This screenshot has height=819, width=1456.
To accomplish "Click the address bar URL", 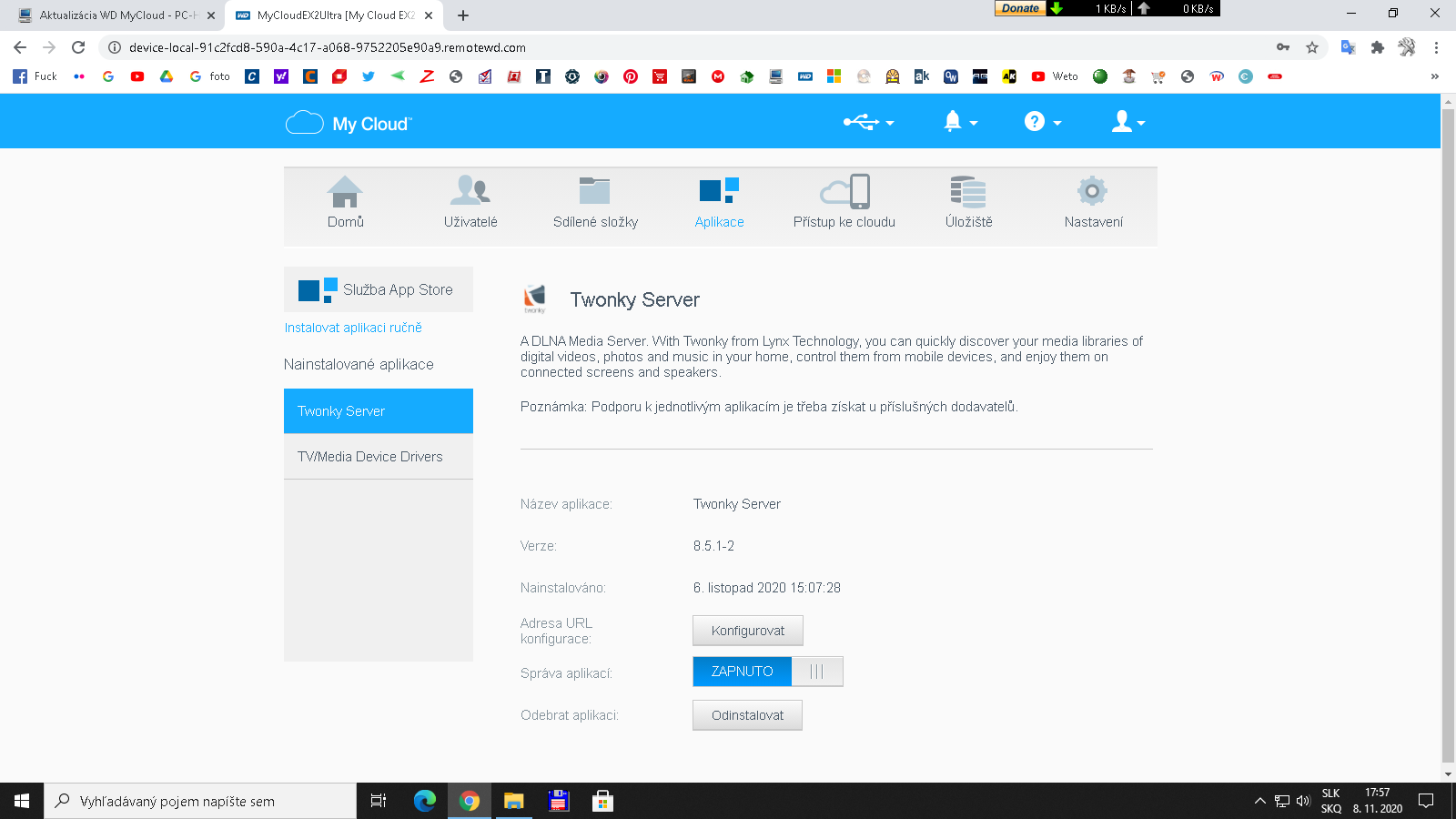I will [x=328, y=47].
